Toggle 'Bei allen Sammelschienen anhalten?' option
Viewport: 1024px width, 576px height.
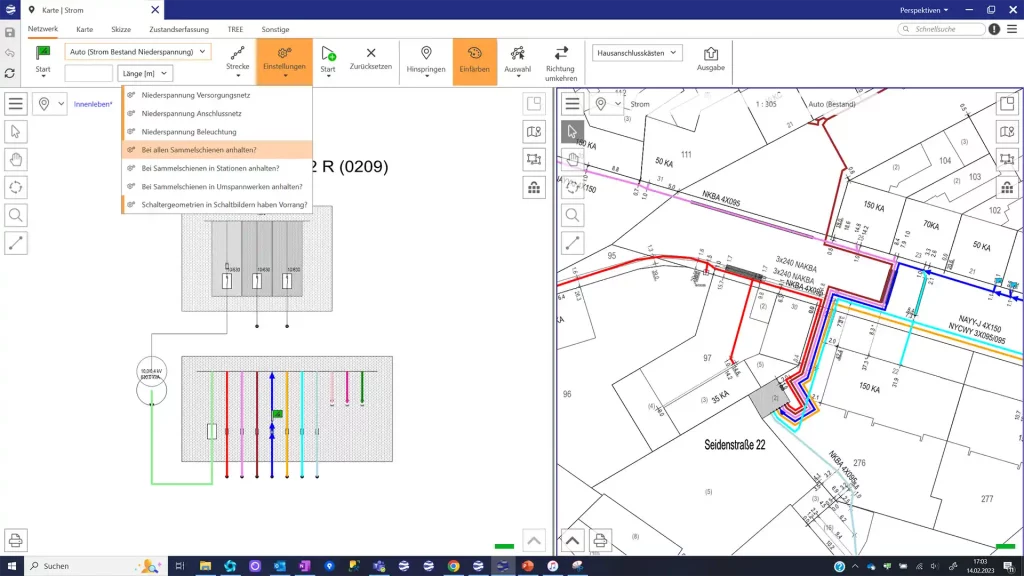198,150
